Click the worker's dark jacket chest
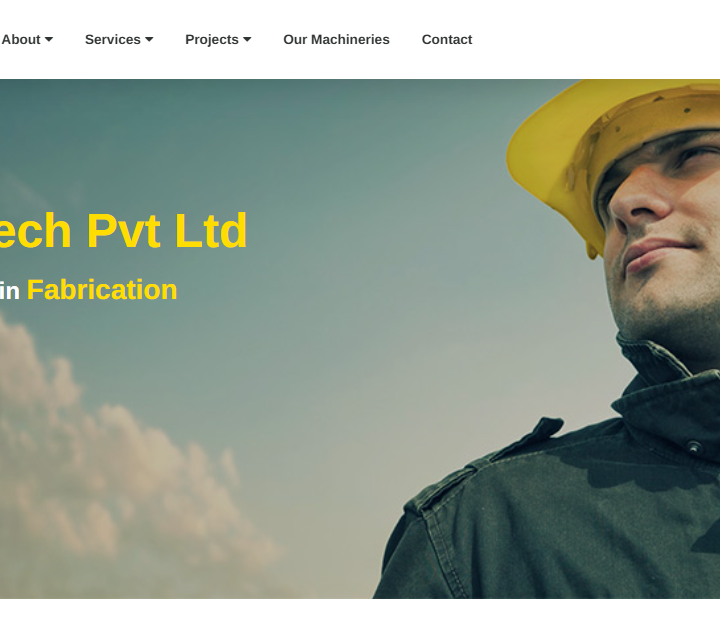The width and height of the screenshot is (720, 631). tap(574, 519)
